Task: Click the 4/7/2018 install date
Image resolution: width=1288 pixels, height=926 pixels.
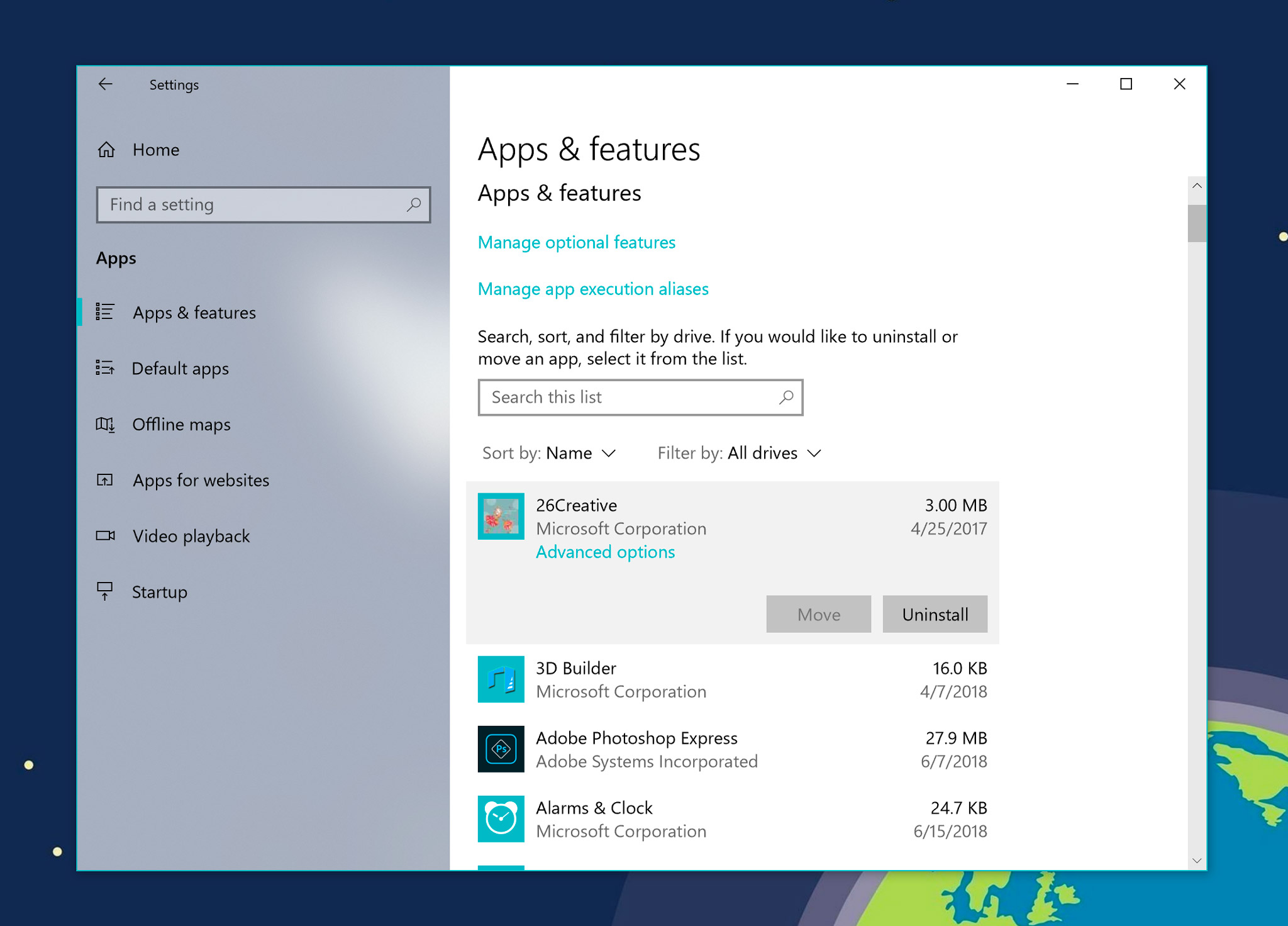Action: point(953,691)
